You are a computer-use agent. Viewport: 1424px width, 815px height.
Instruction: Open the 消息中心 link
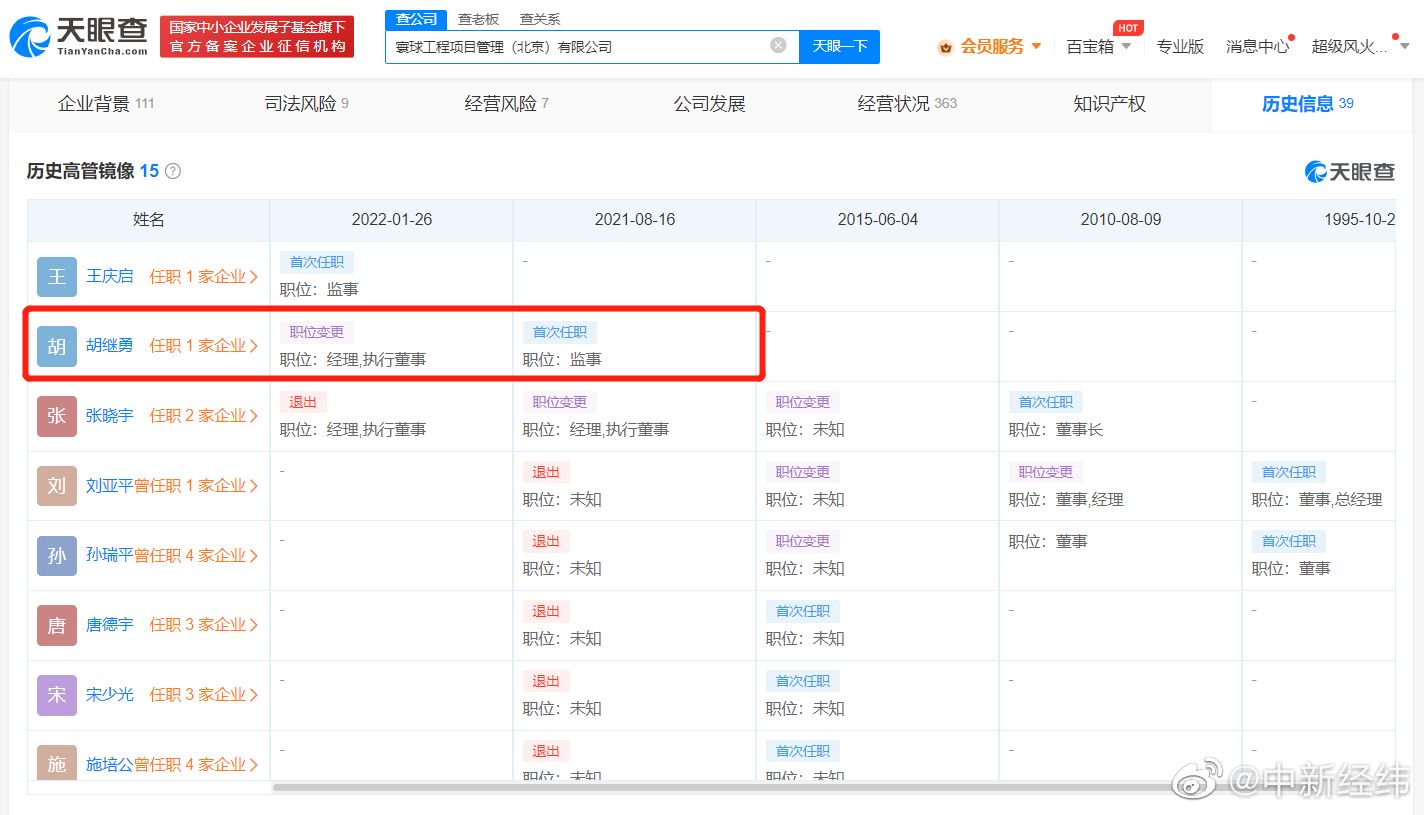[x=1258, y=47]
